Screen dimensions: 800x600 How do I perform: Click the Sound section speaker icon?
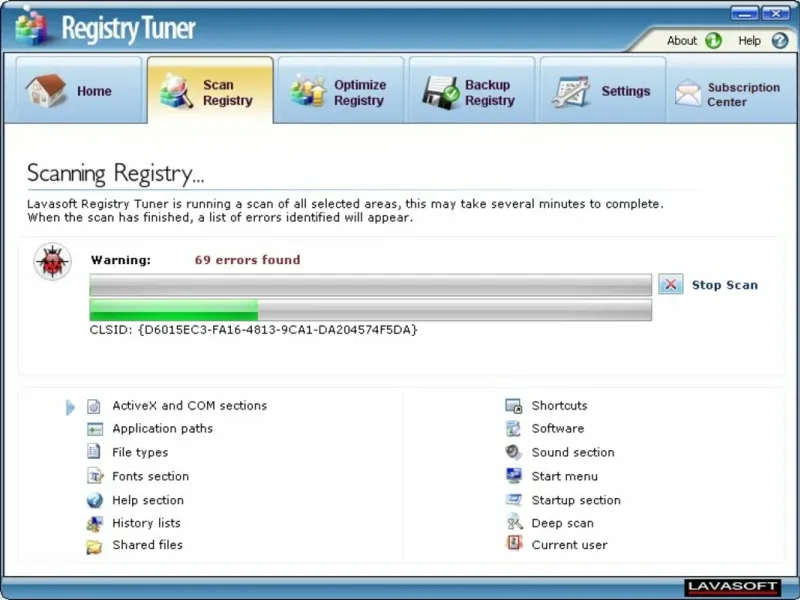513,452
